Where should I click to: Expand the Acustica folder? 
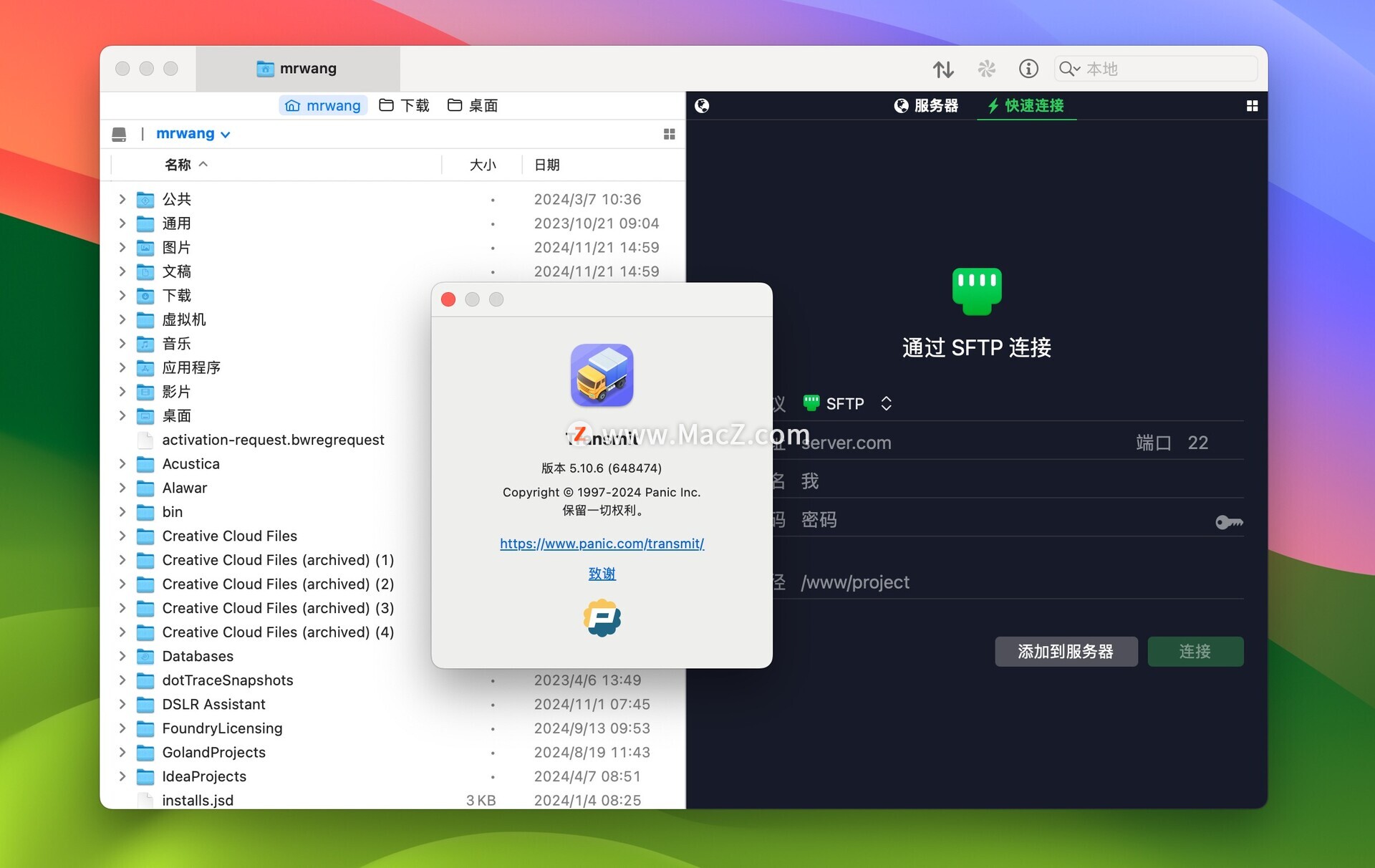tap(122, 463)
